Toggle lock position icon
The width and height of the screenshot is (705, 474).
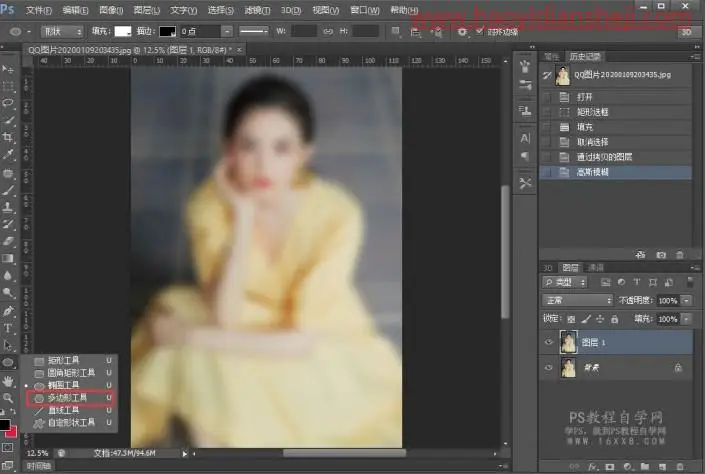coord(600,319)
